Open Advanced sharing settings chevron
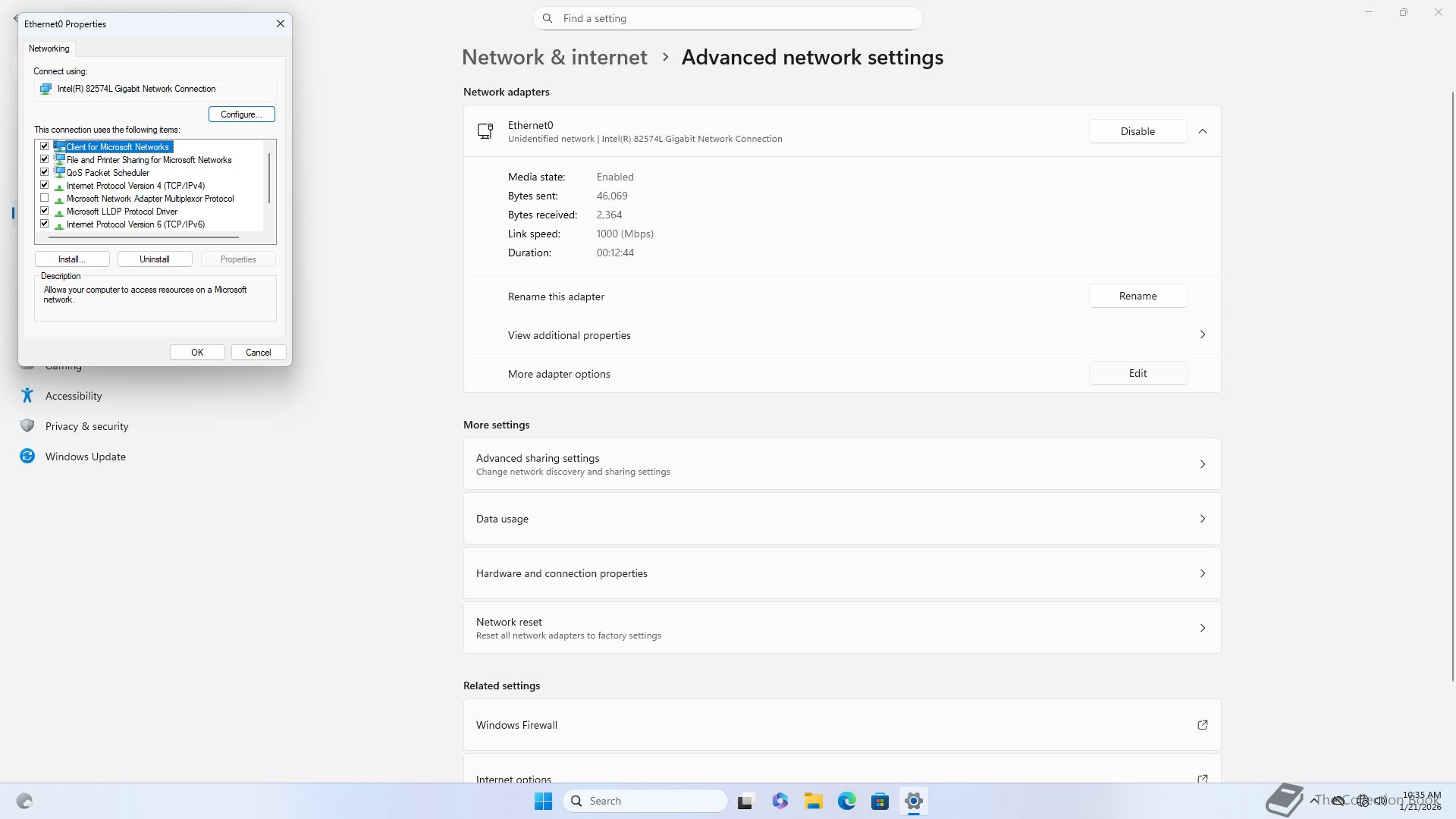 click(x=1202, y=464)
